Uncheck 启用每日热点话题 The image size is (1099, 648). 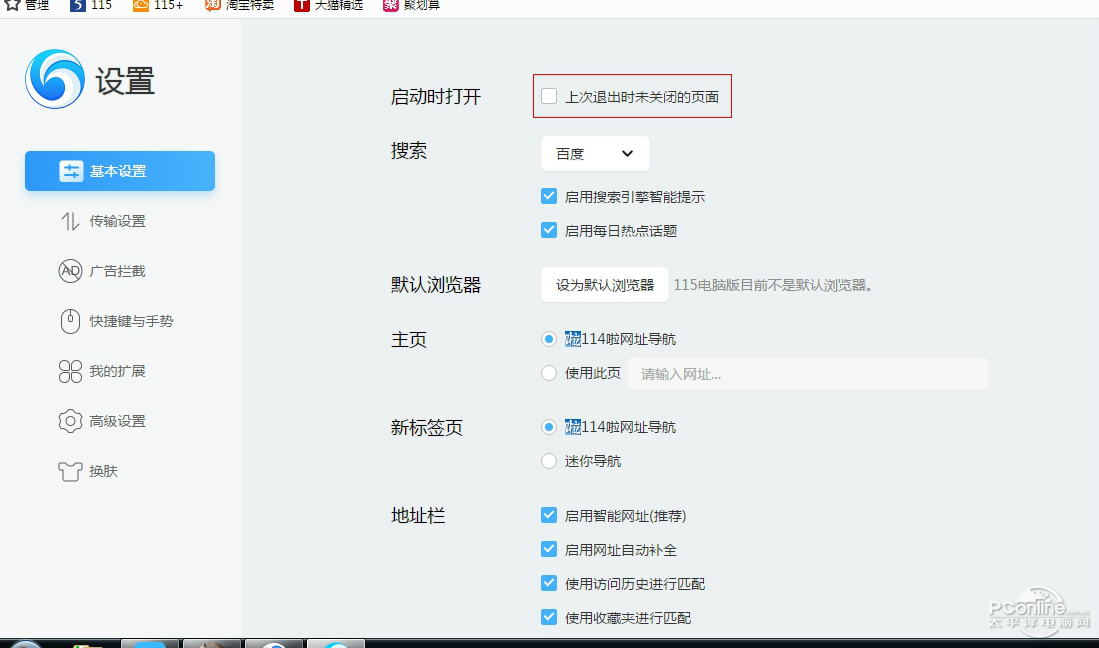point(549,230)
